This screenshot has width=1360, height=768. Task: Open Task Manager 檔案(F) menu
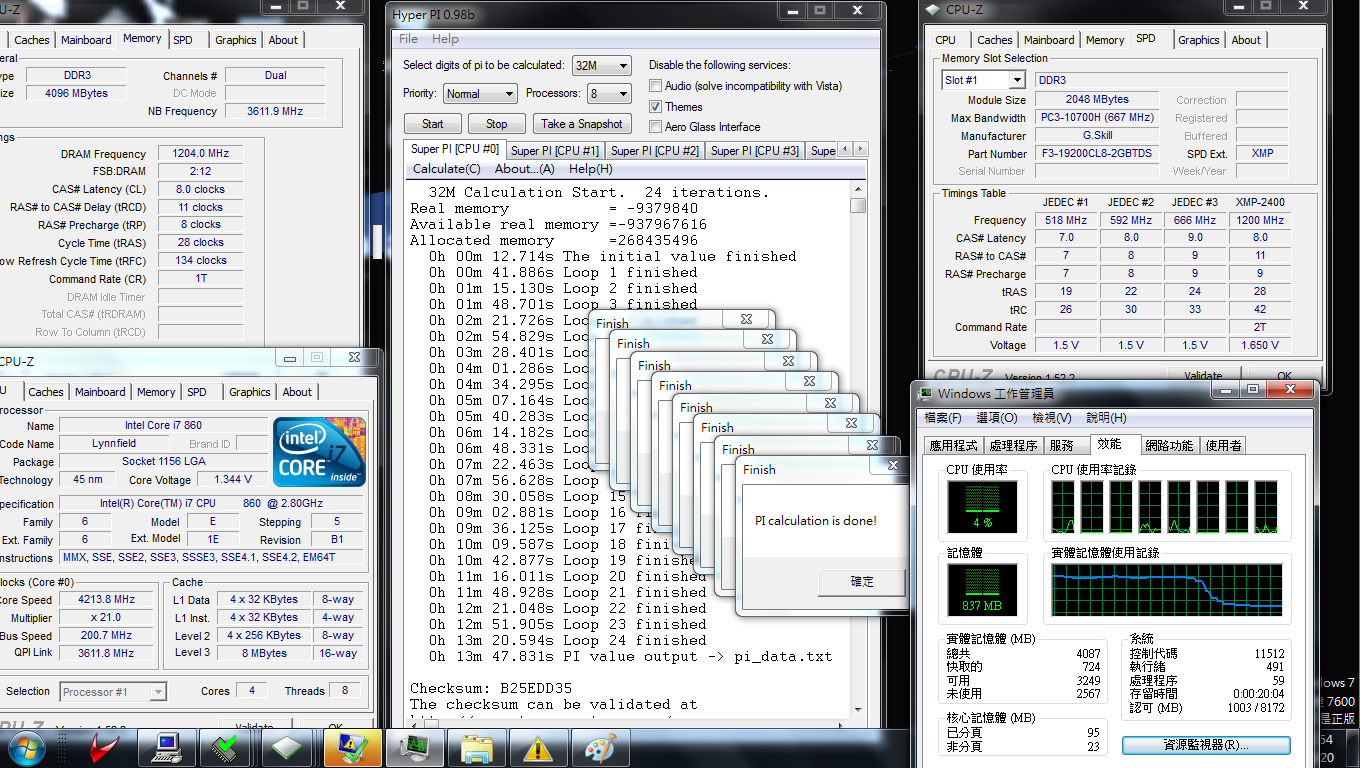[x=943, y=418]
